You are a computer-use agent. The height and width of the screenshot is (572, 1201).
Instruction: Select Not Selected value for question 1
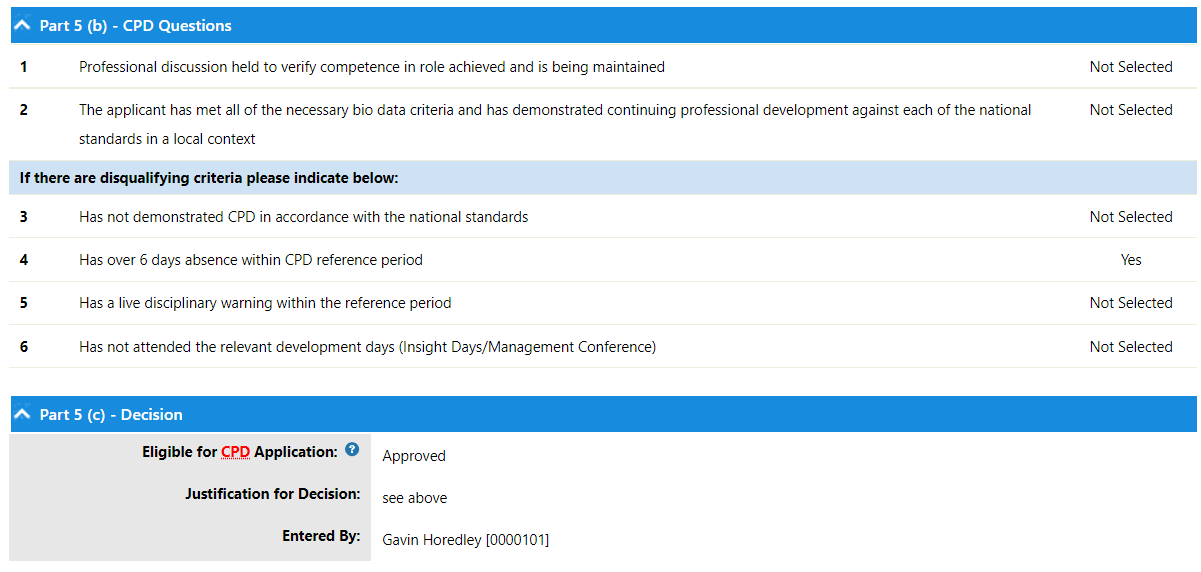(x=1131, y=67)
